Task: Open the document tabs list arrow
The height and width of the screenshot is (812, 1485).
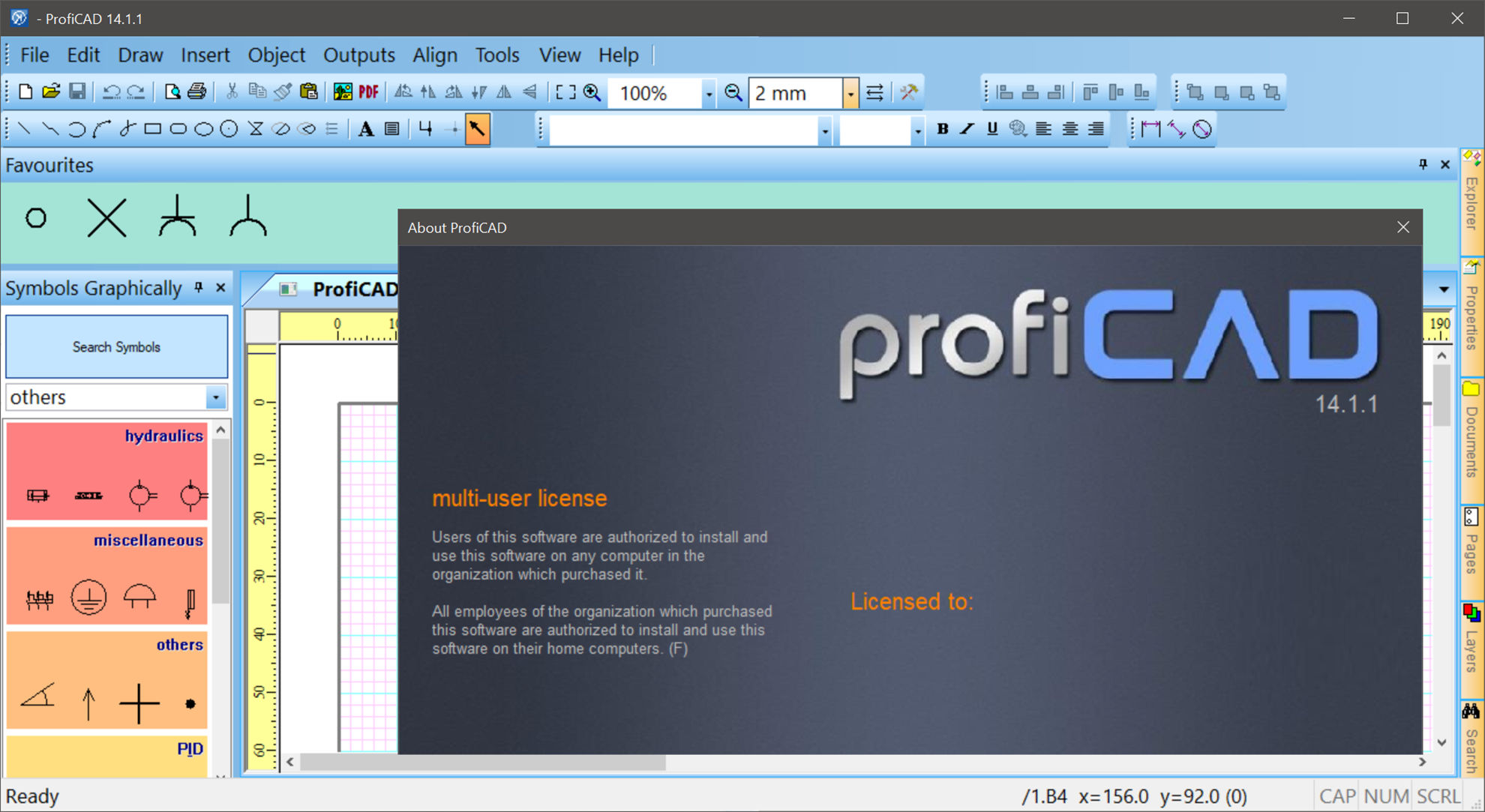Action: (x=1444, y=289)
